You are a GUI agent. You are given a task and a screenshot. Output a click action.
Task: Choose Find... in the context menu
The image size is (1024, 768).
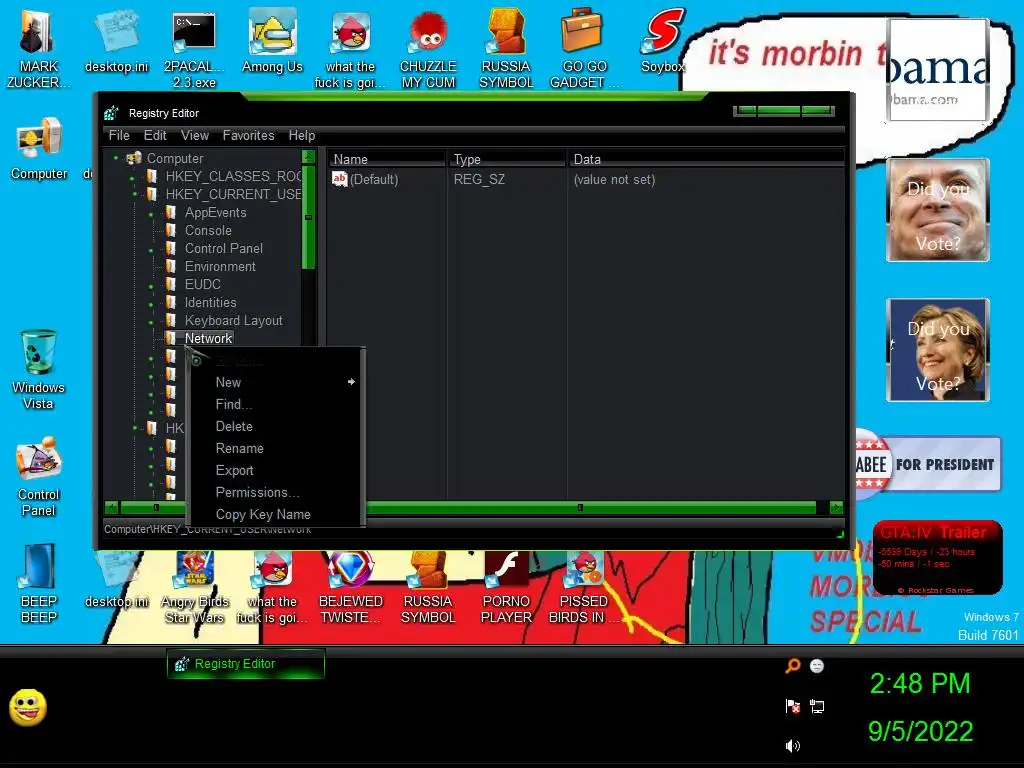(x=274, y=404)
